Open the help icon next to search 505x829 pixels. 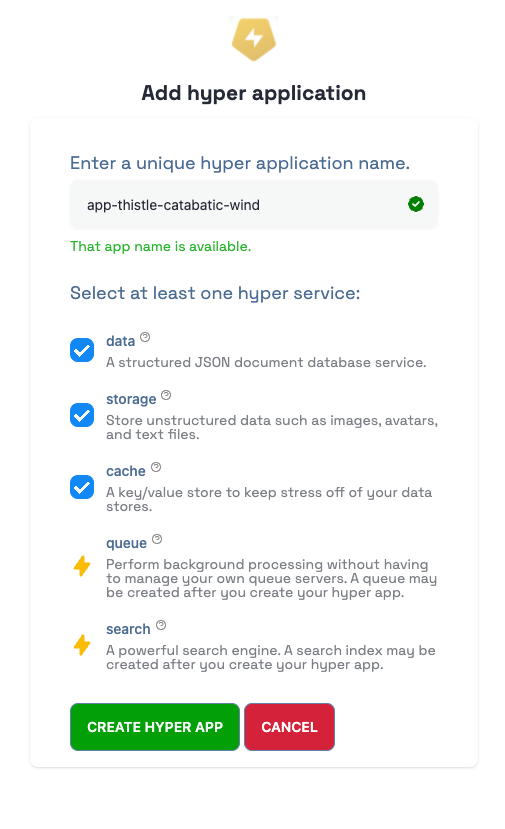161,625
